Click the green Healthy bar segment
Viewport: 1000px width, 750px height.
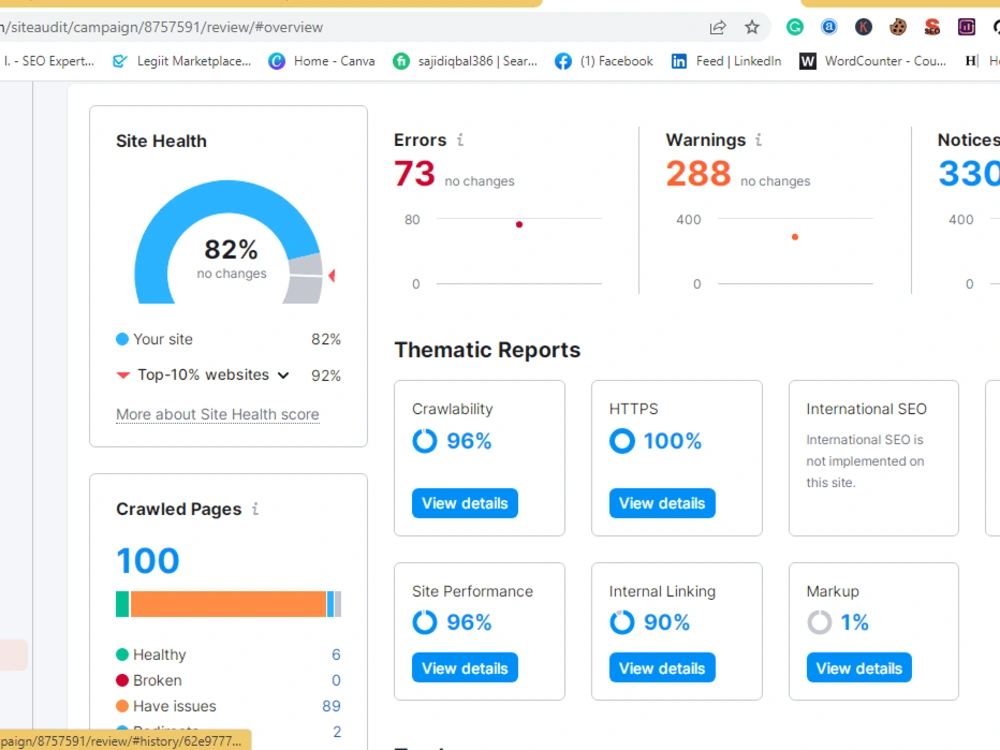pos(122,604)
